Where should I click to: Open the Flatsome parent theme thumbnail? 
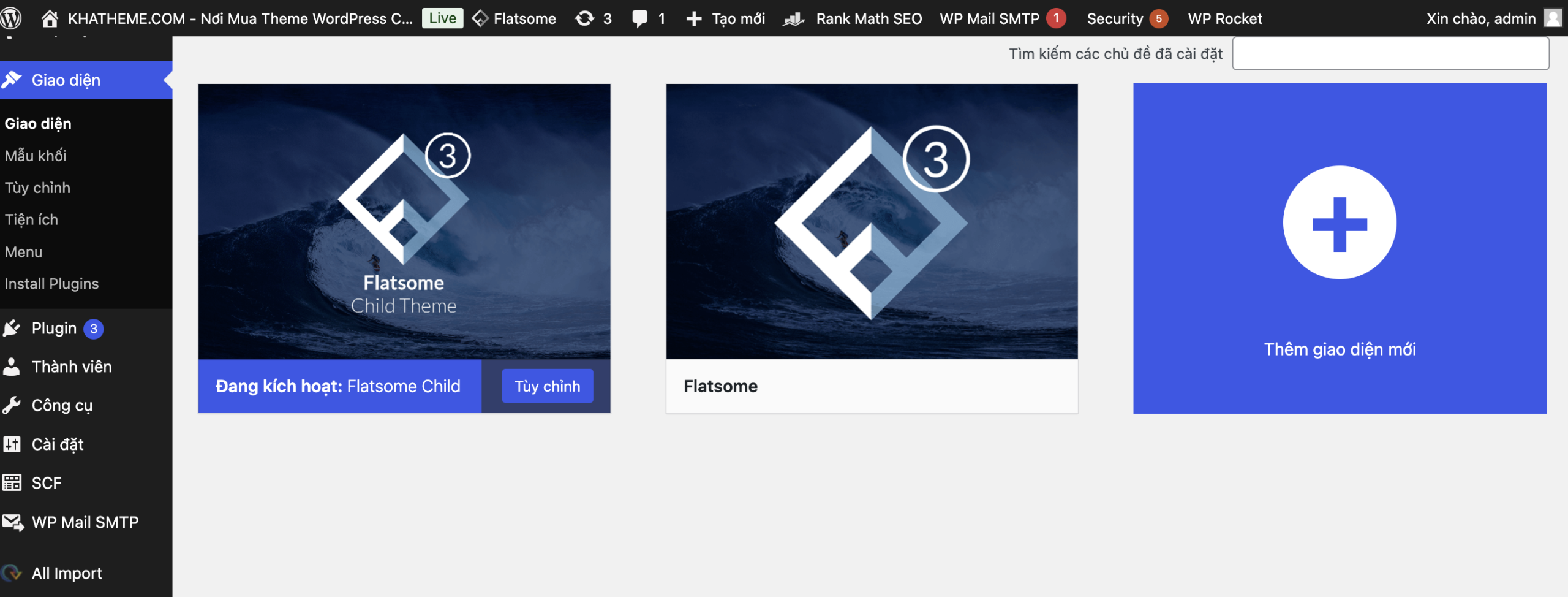tap(872, 221)
